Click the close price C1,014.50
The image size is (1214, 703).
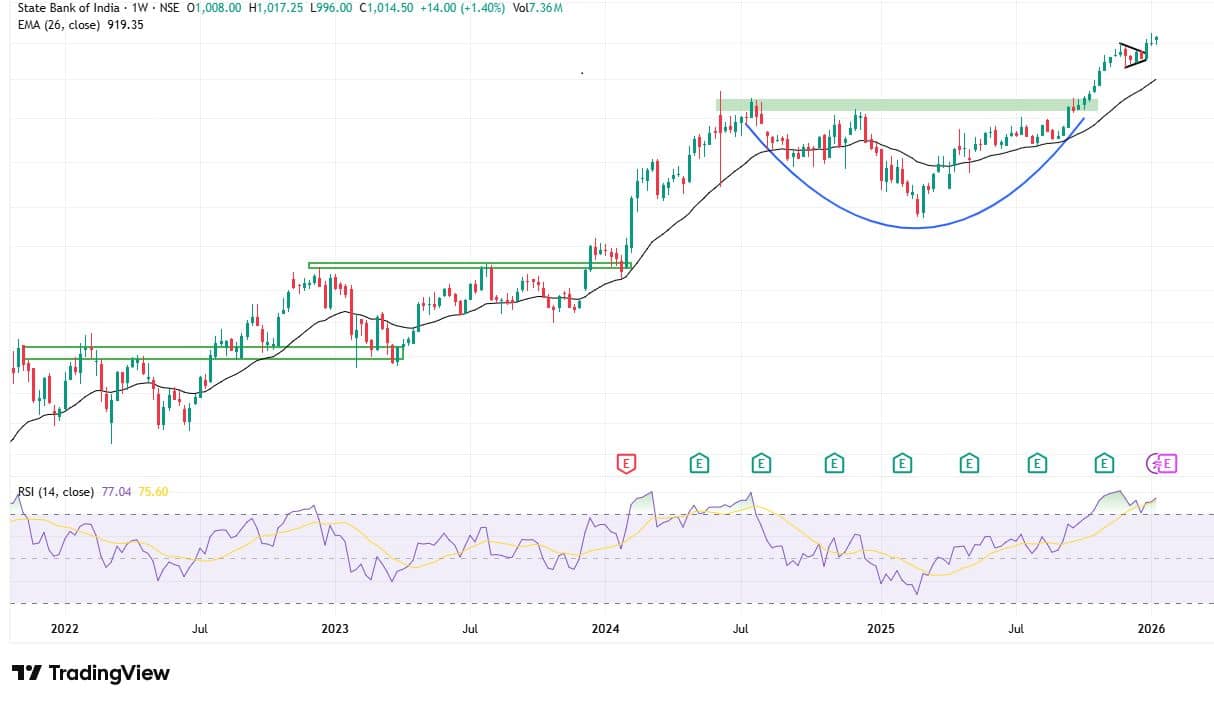[x=386, y=8]
